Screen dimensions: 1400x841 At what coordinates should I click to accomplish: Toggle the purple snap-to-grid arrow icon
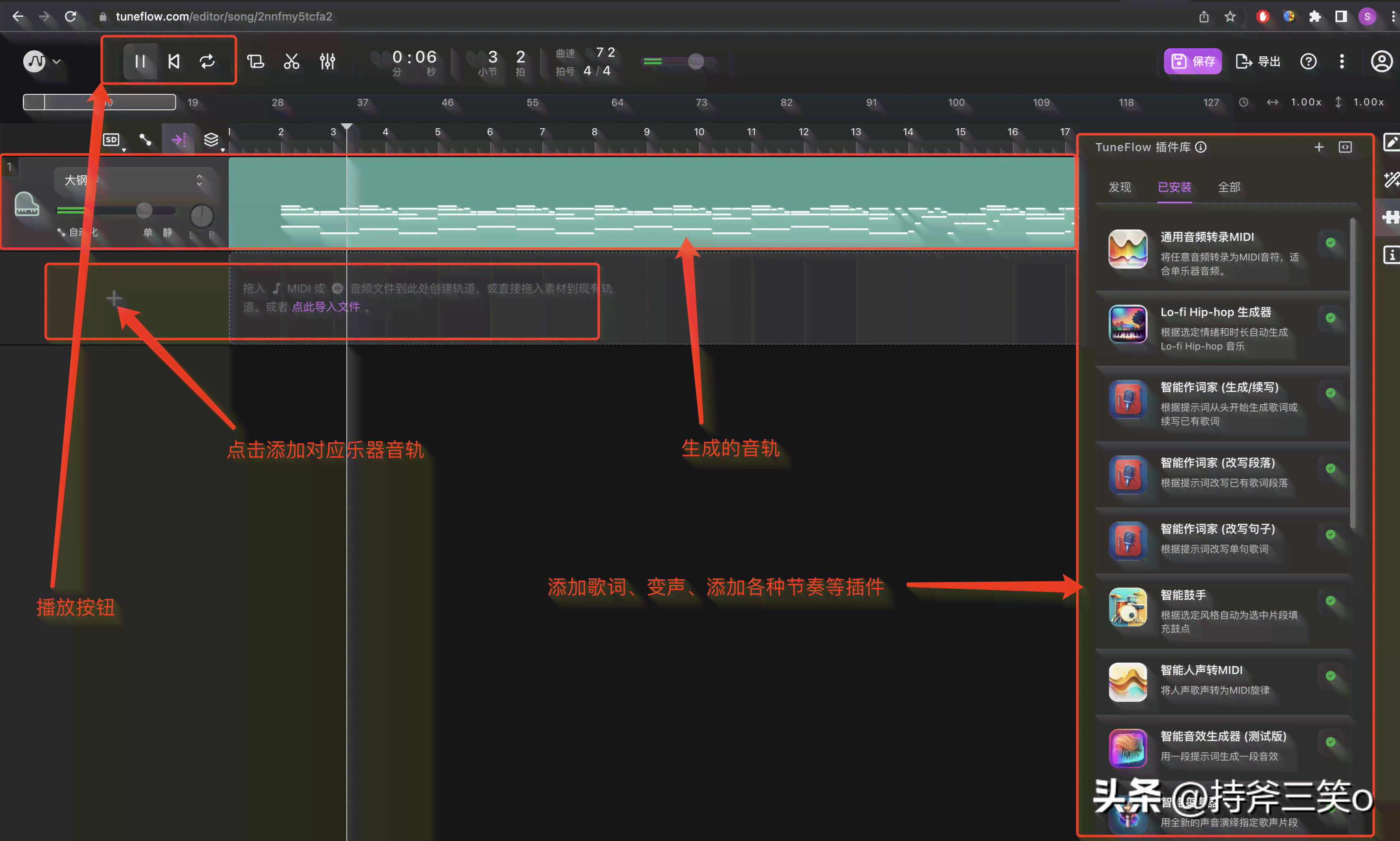point(178,139)
